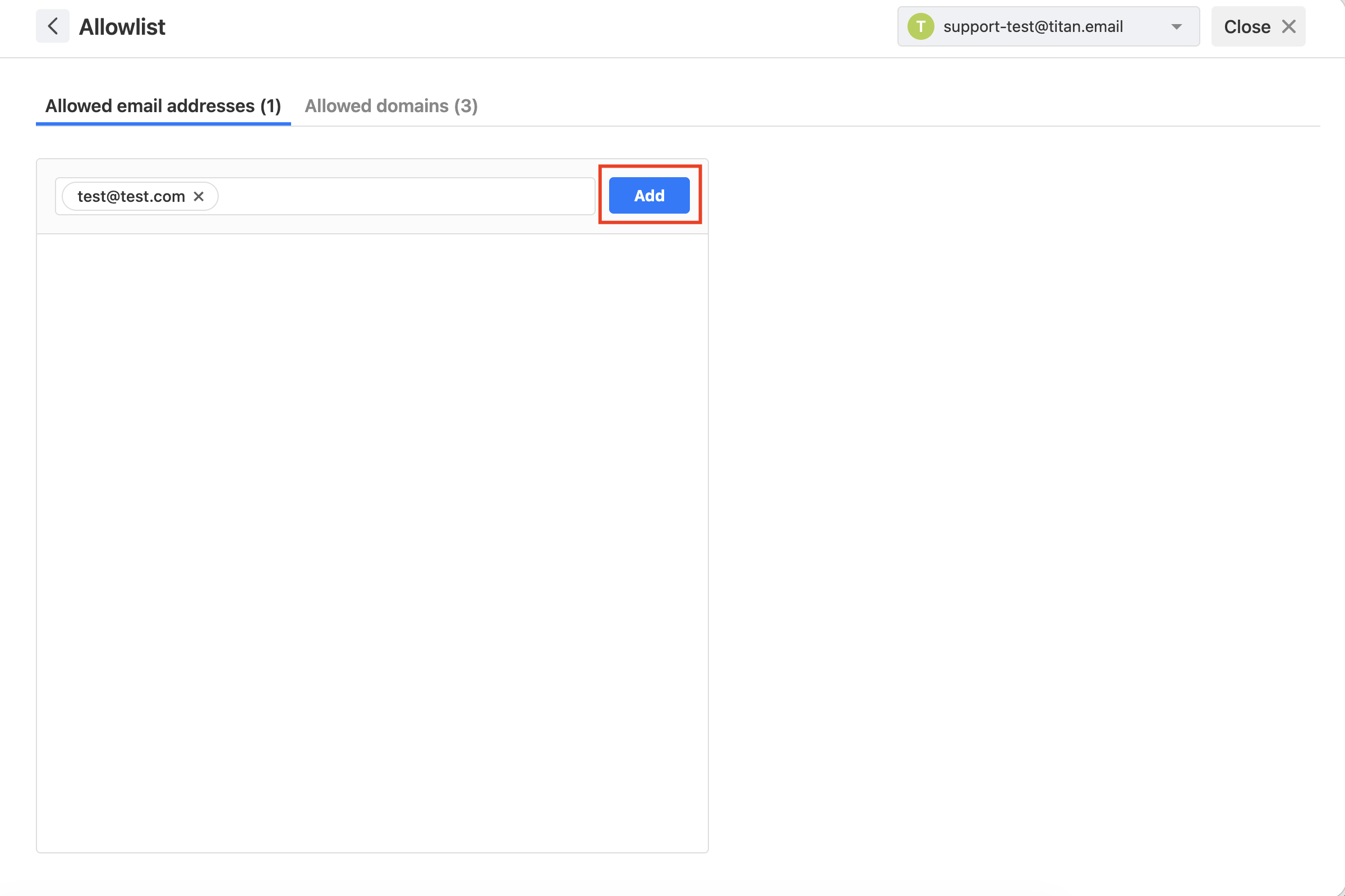Click empty input space after the email chip
This screenshot has height=896, width=1345.
[x=406, y=197]
